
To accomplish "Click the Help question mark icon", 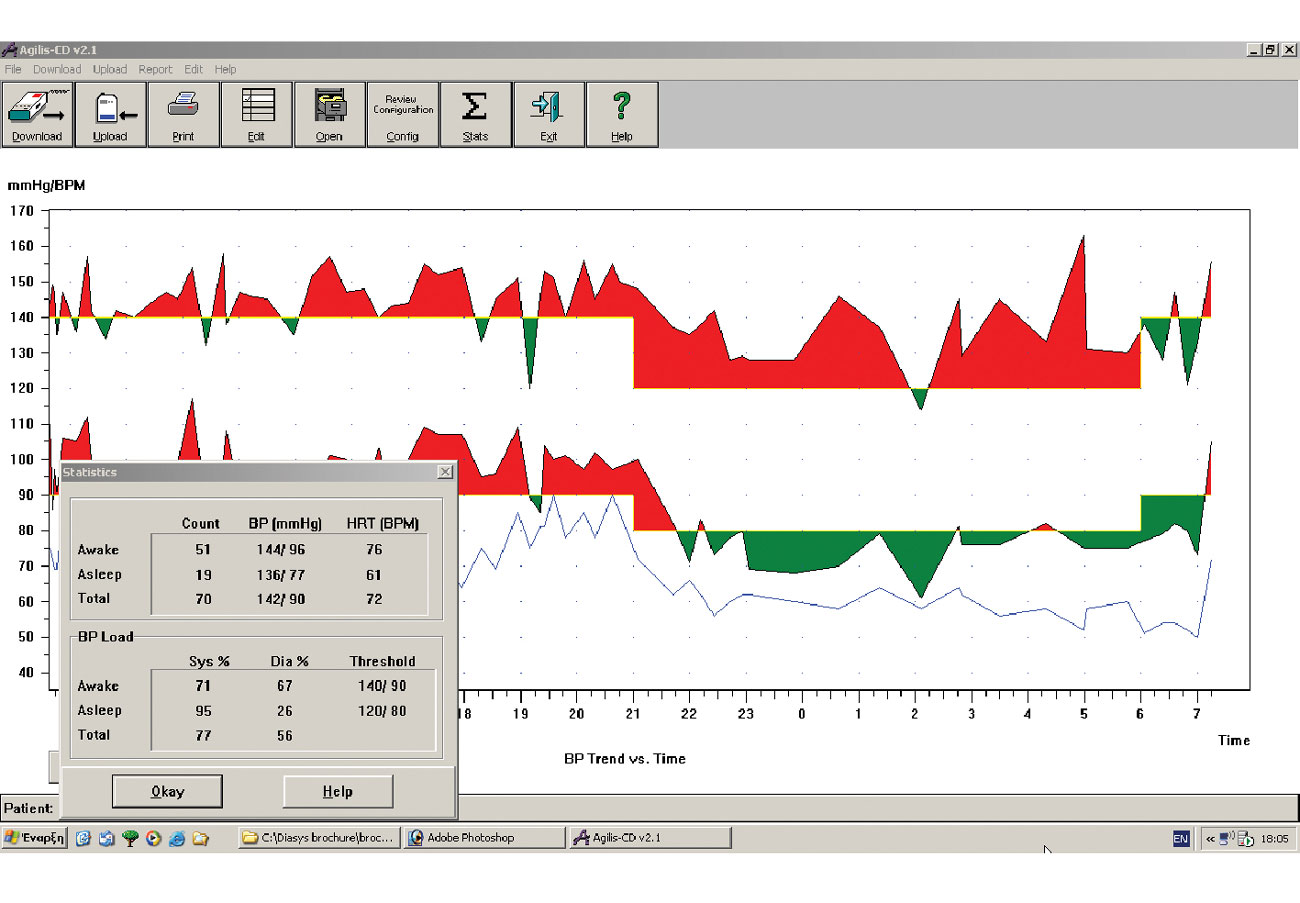I will 621,114.
